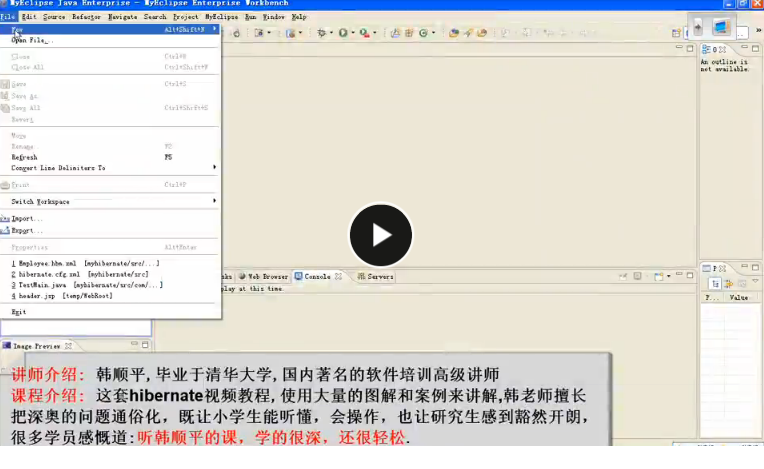
Task: Open the Project menu
Action: [186, 17]
